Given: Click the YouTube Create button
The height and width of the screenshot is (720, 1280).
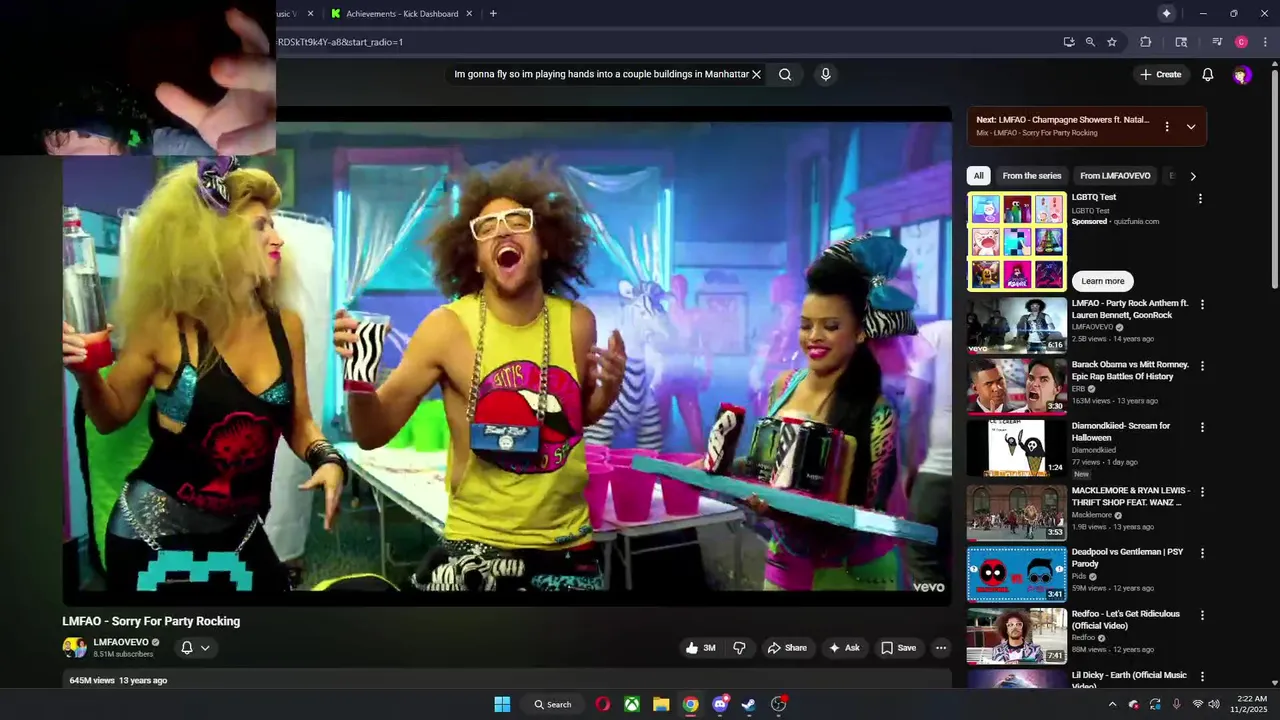Looking at the screenshot, I should click(x=1161, y=74).
